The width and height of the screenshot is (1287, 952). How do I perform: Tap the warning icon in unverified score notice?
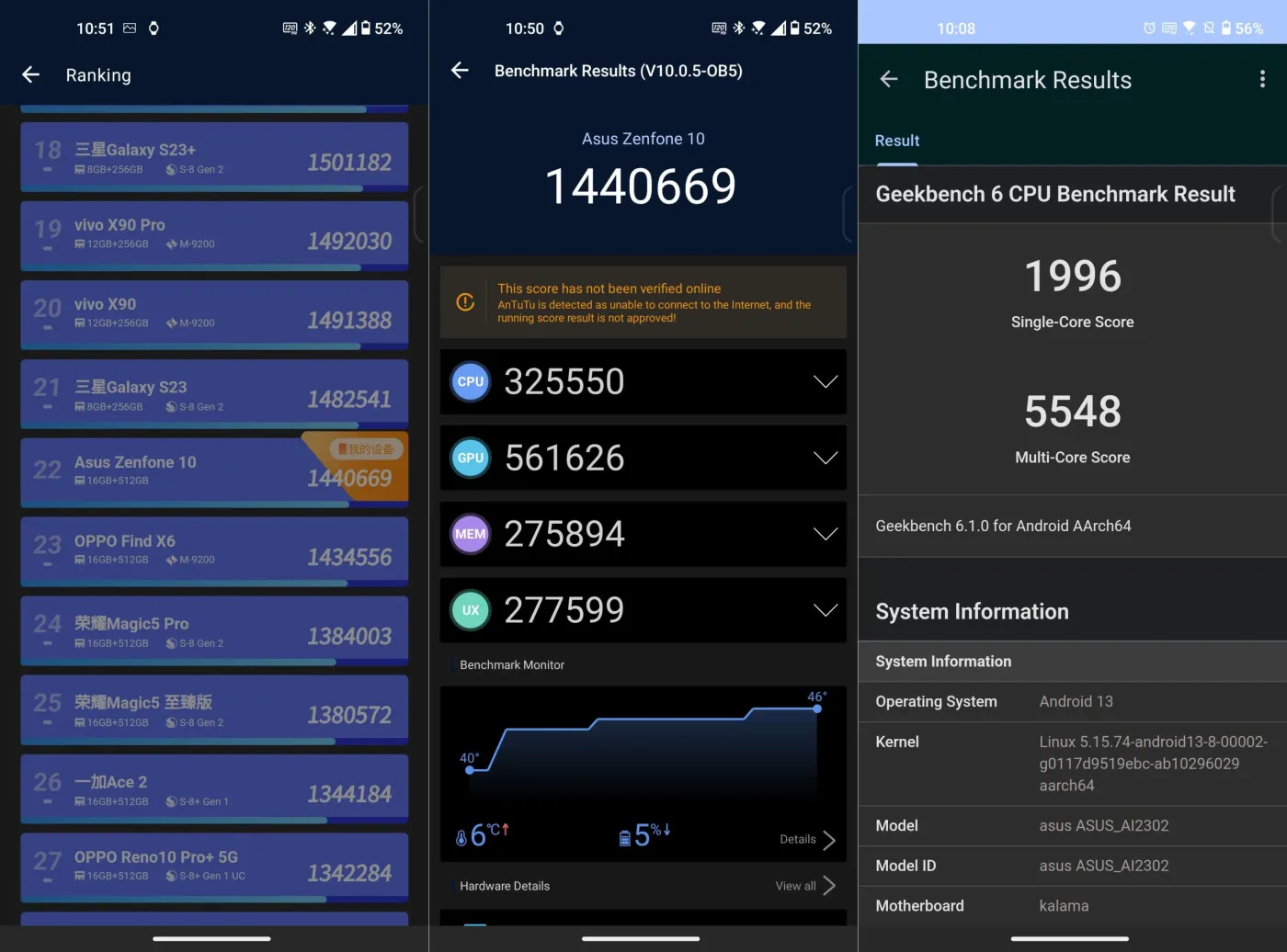pos(466,302)
